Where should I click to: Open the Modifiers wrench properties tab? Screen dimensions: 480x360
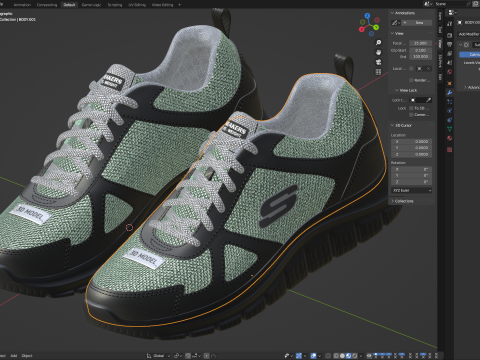(450, 93)
